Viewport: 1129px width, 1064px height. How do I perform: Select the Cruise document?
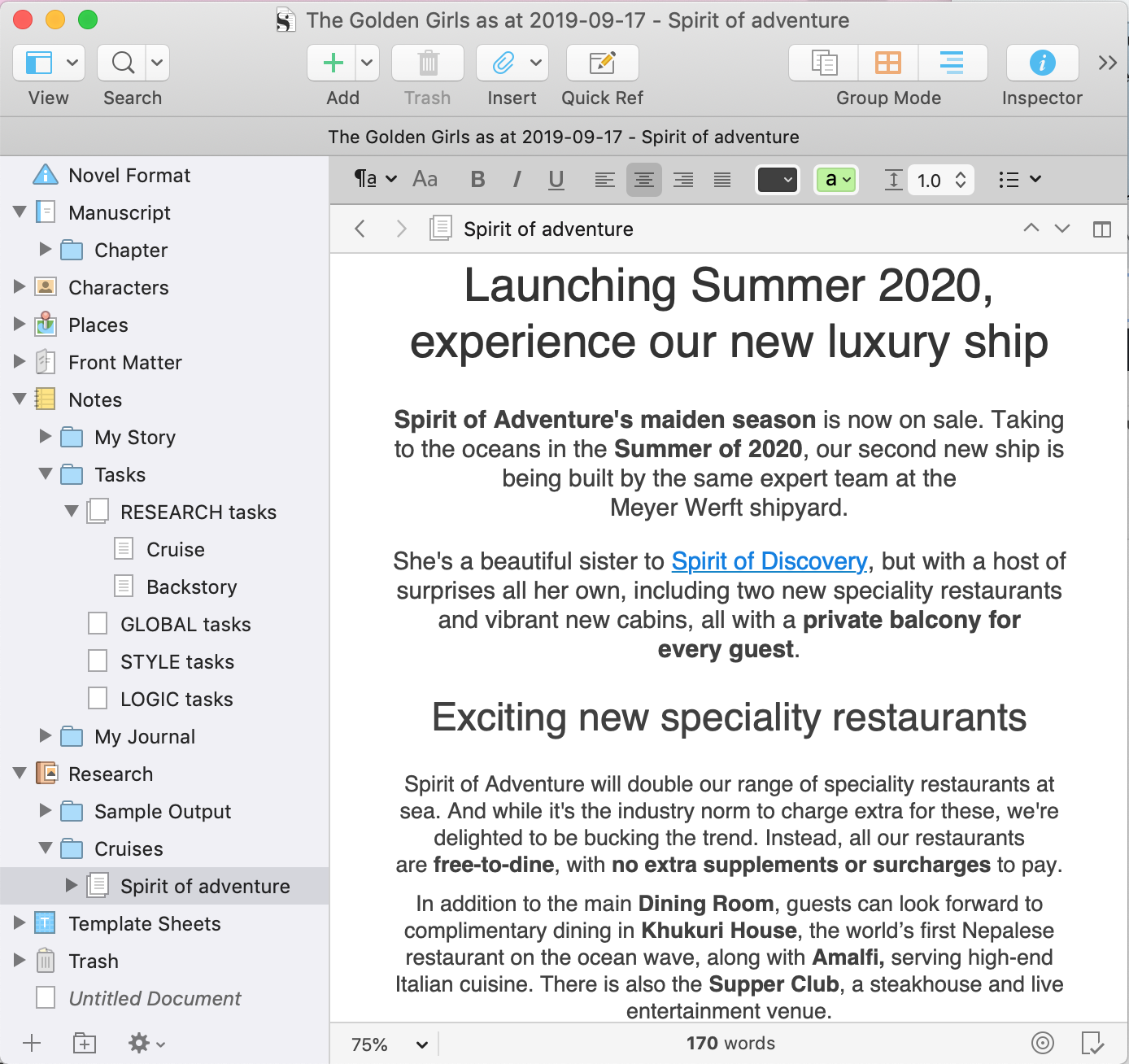click(175, 550)
